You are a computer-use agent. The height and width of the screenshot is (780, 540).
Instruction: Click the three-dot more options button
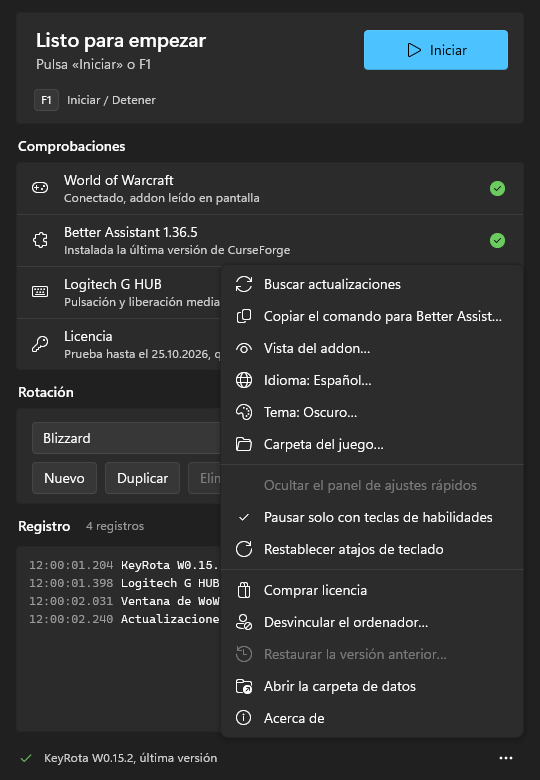coord(506,758)
